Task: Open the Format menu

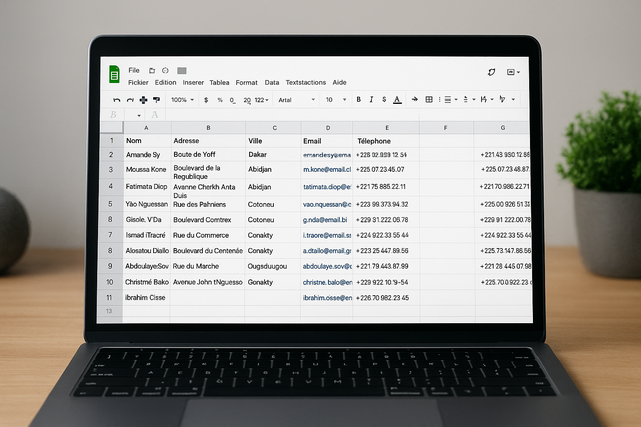Action: tap(246, 82)
